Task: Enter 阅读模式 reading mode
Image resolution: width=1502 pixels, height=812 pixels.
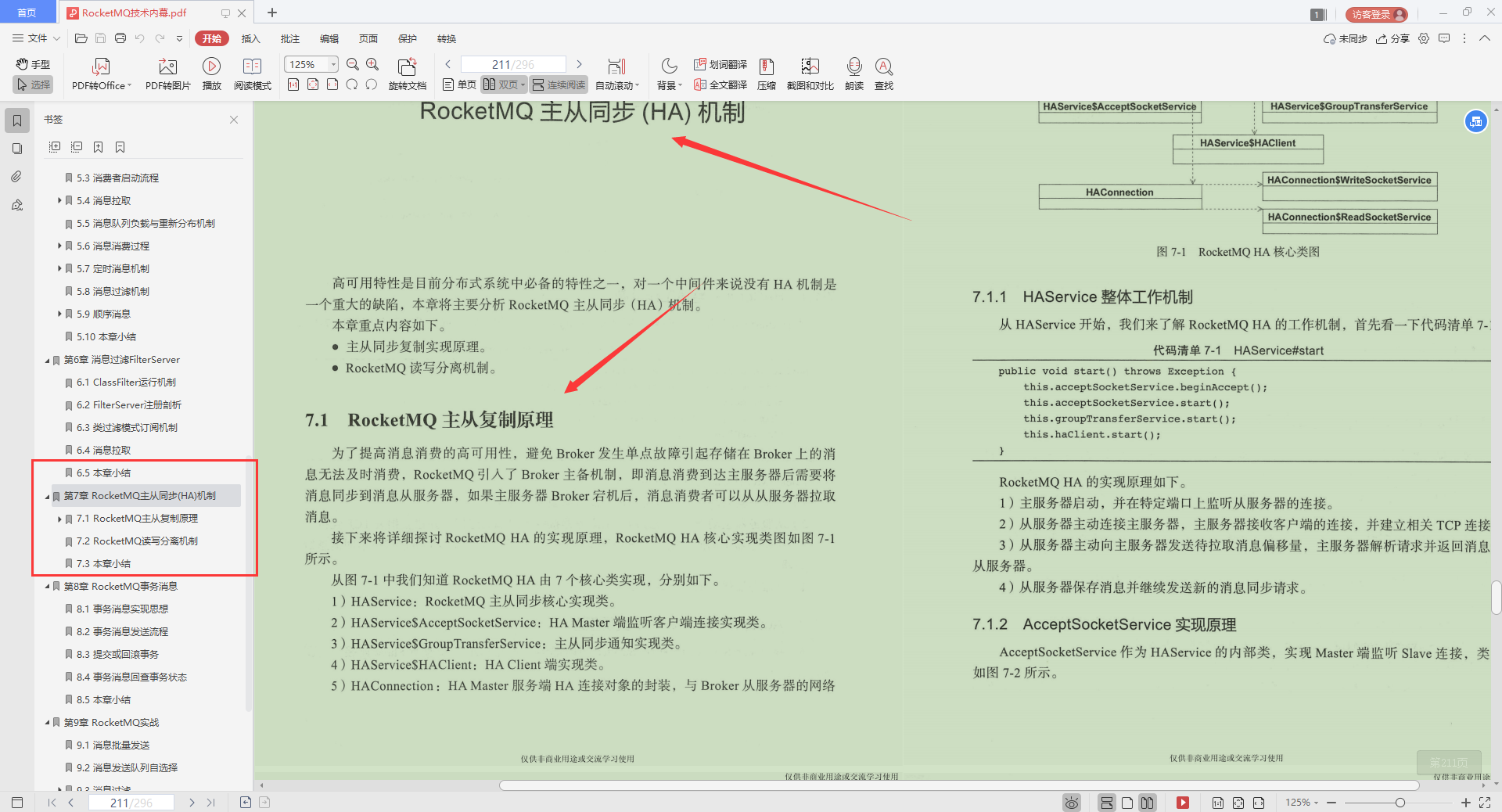Action: (252, 74)
